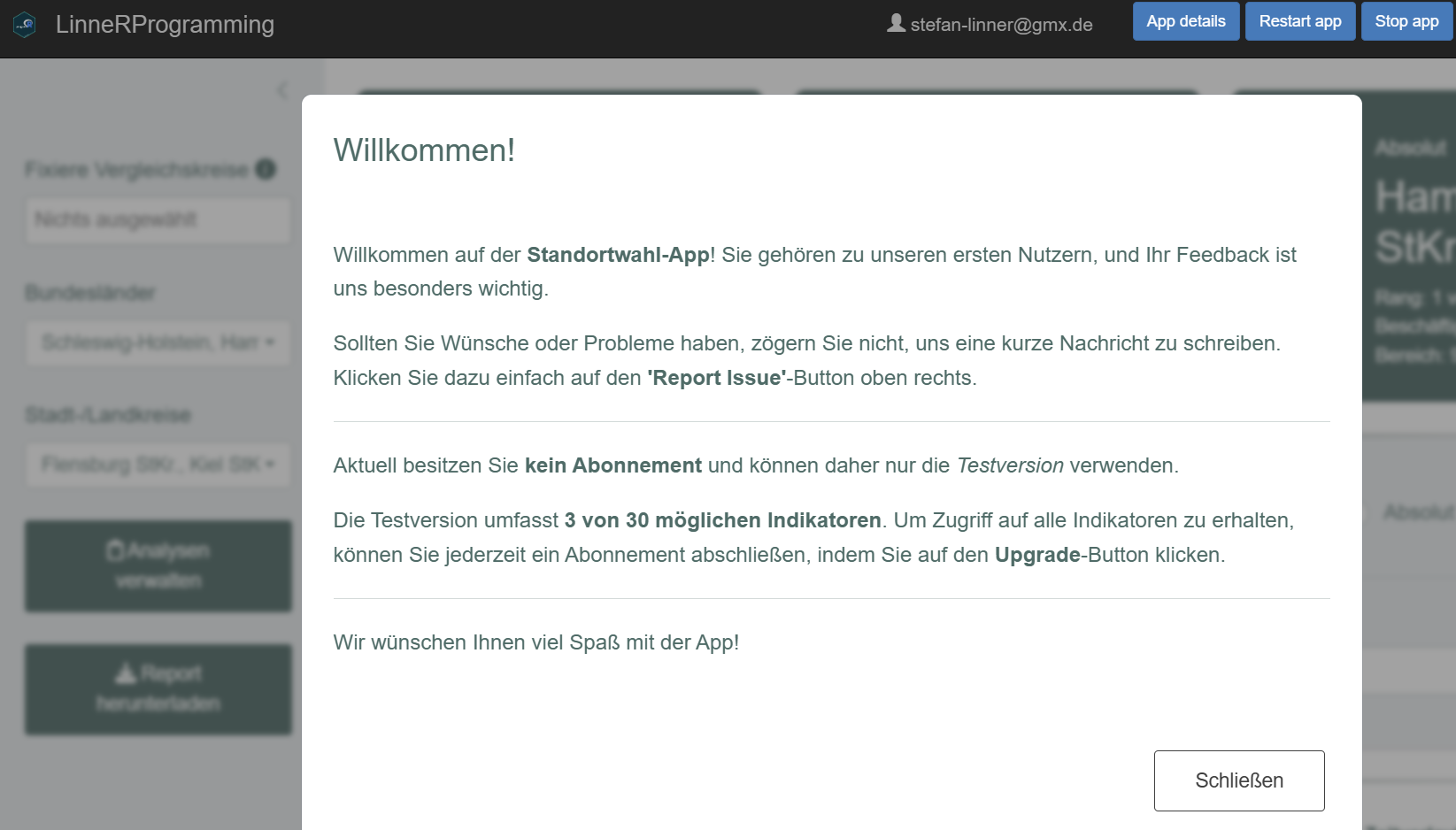Click the stefan-linner@gmx.de account label
This screenshot has width=1456, height=830.
(x=999, y=24)
